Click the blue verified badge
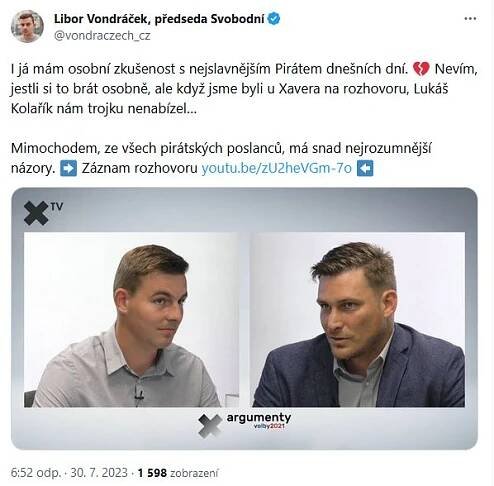 (274, 19)
